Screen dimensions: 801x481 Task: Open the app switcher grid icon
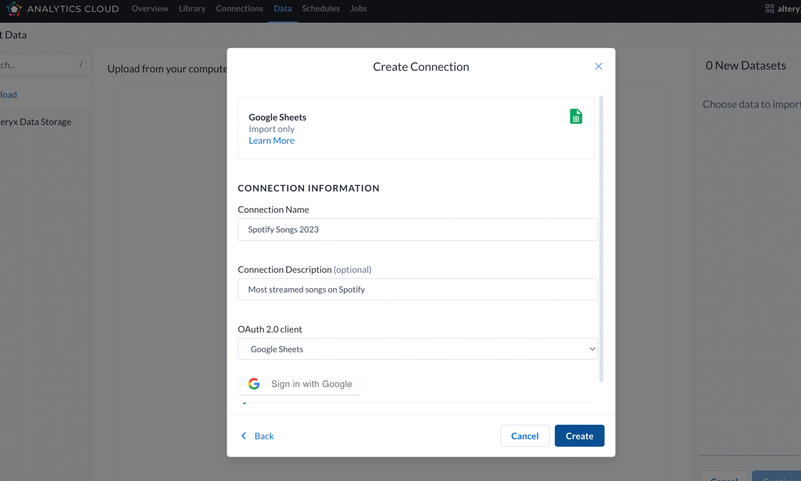pos(769,9)
